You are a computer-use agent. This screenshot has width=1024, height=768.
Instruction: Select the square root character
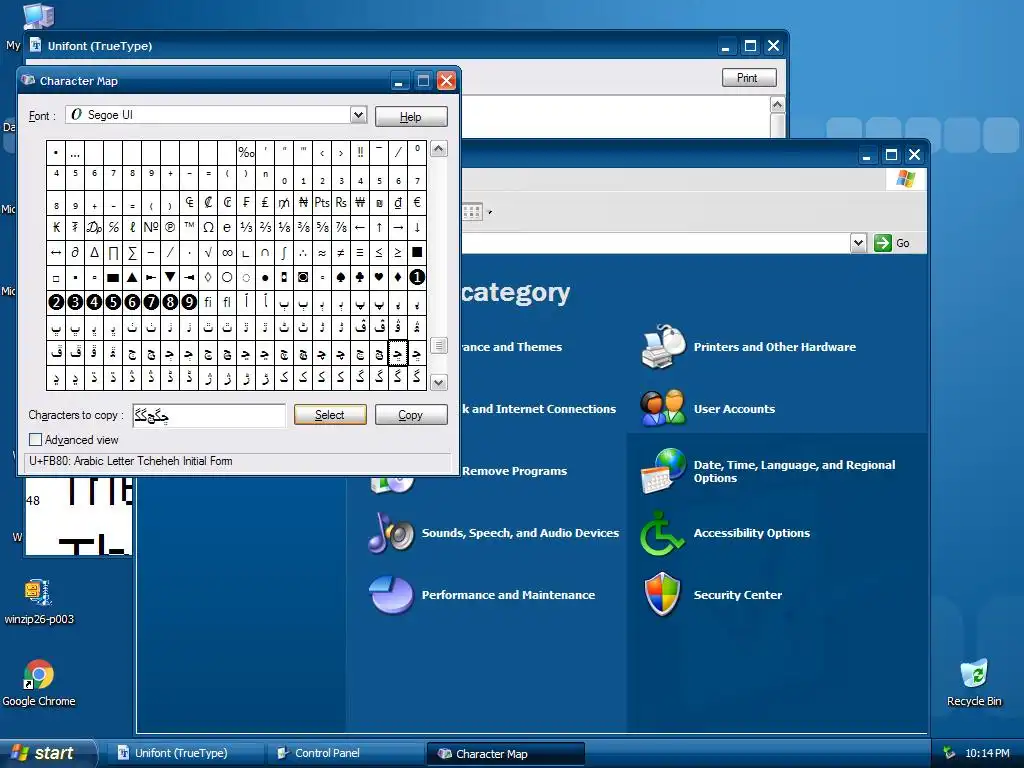(208, 252)
